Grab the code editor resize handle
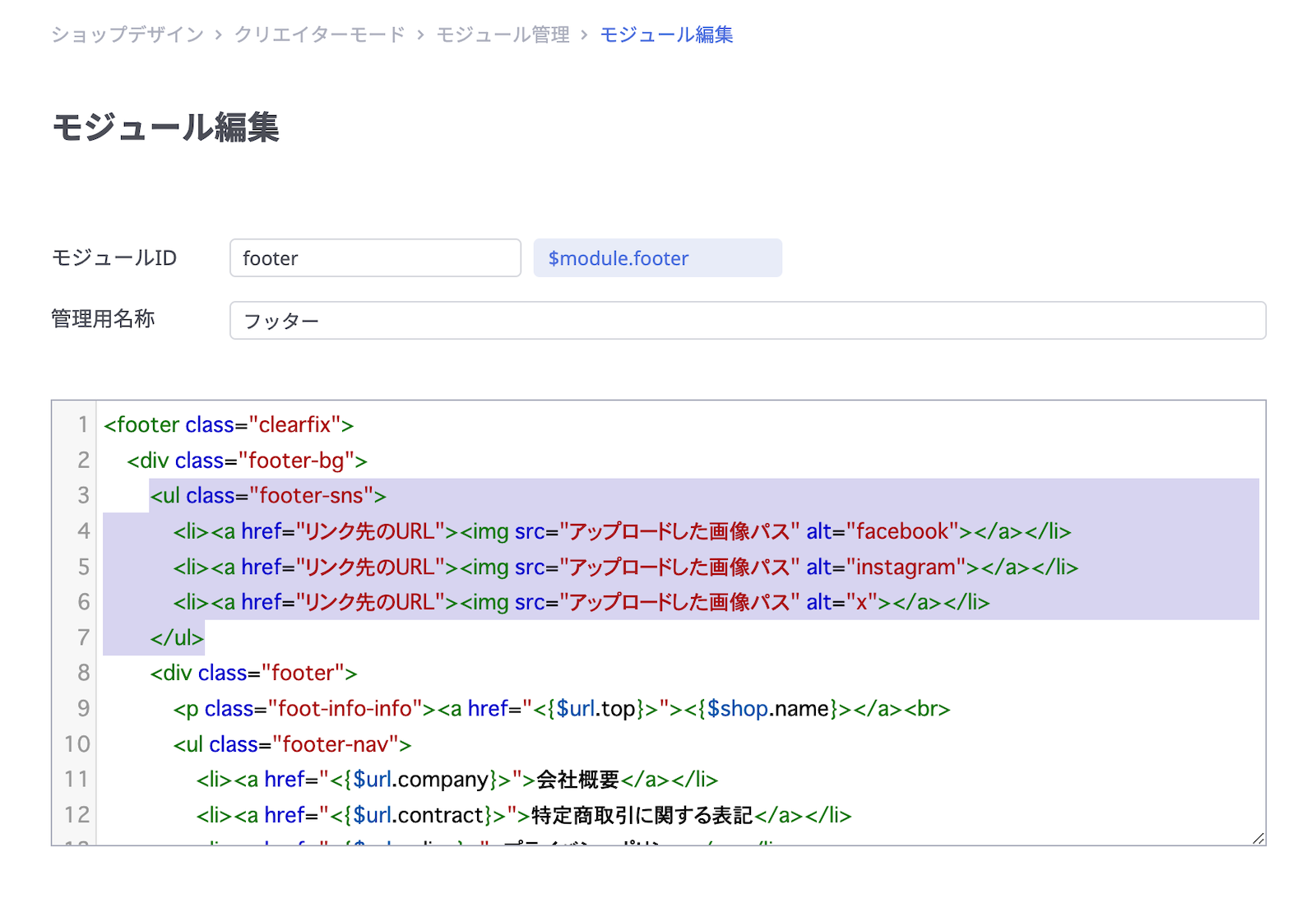Screen dimensions: 1316x903 pyautogui.click(x=1258, y=838)
